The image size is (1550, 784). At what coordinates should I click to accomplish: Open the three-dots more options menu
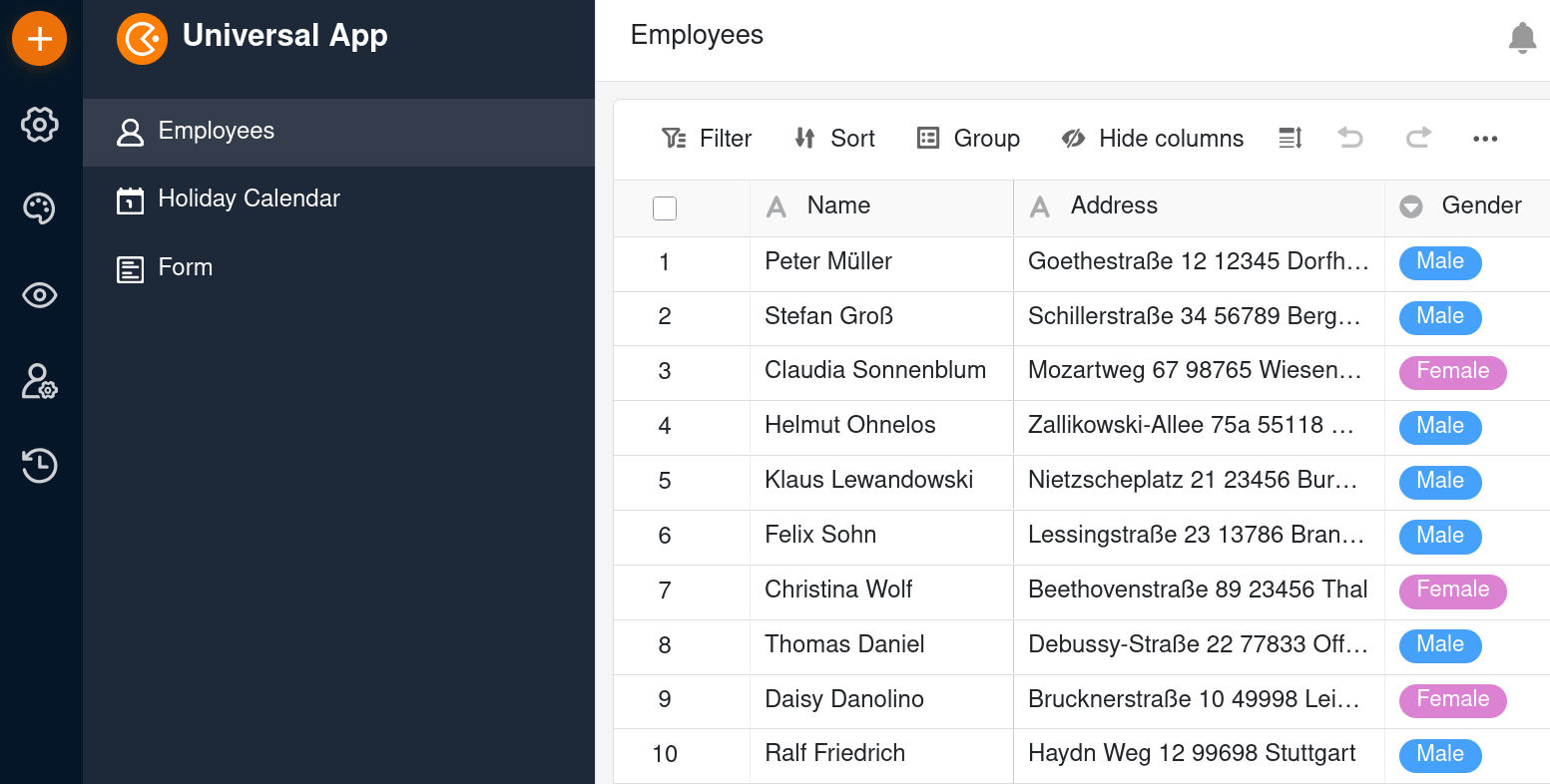point(1485,139)
